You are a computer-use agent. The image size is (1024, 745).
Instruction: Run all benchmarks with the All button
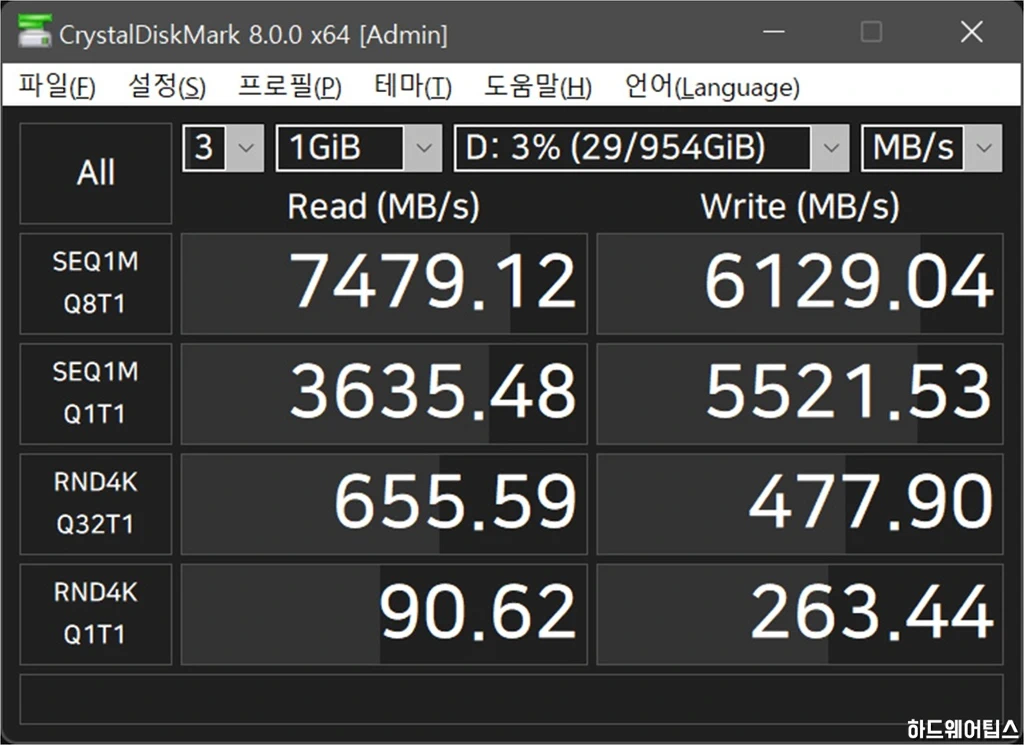96,173
